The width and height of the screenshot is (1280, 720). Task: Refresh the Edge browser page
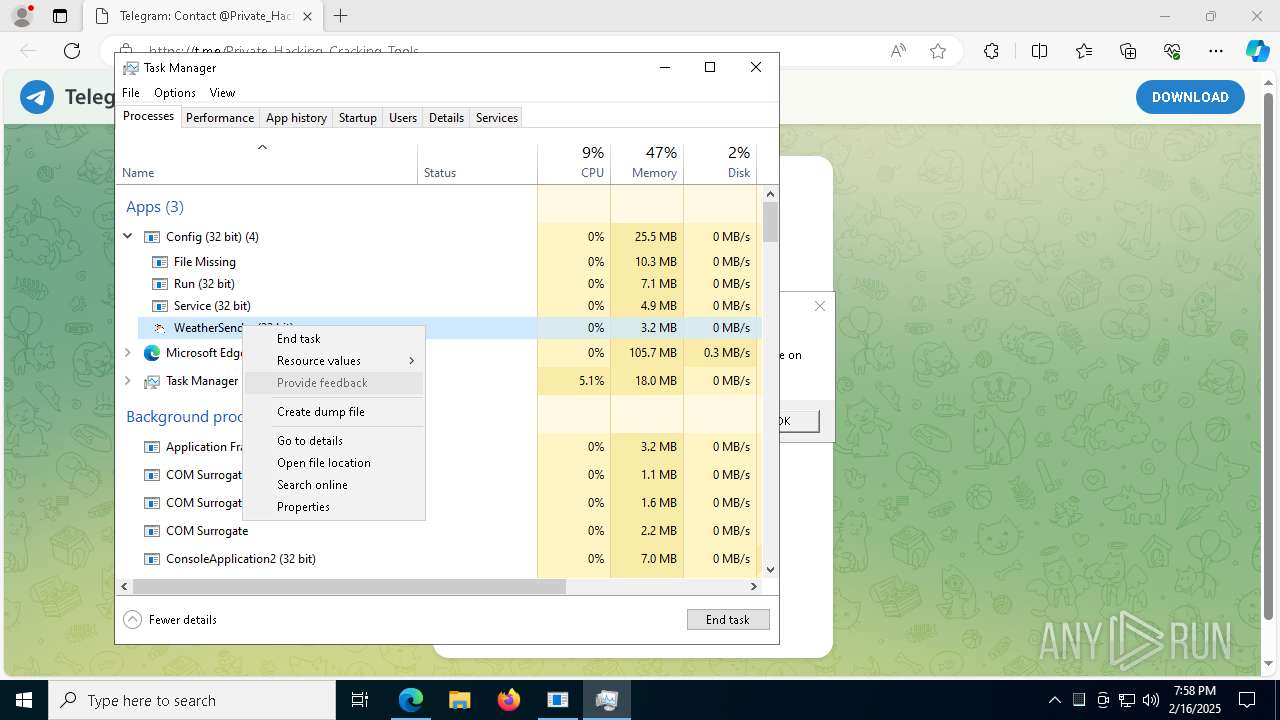(72, 51)
